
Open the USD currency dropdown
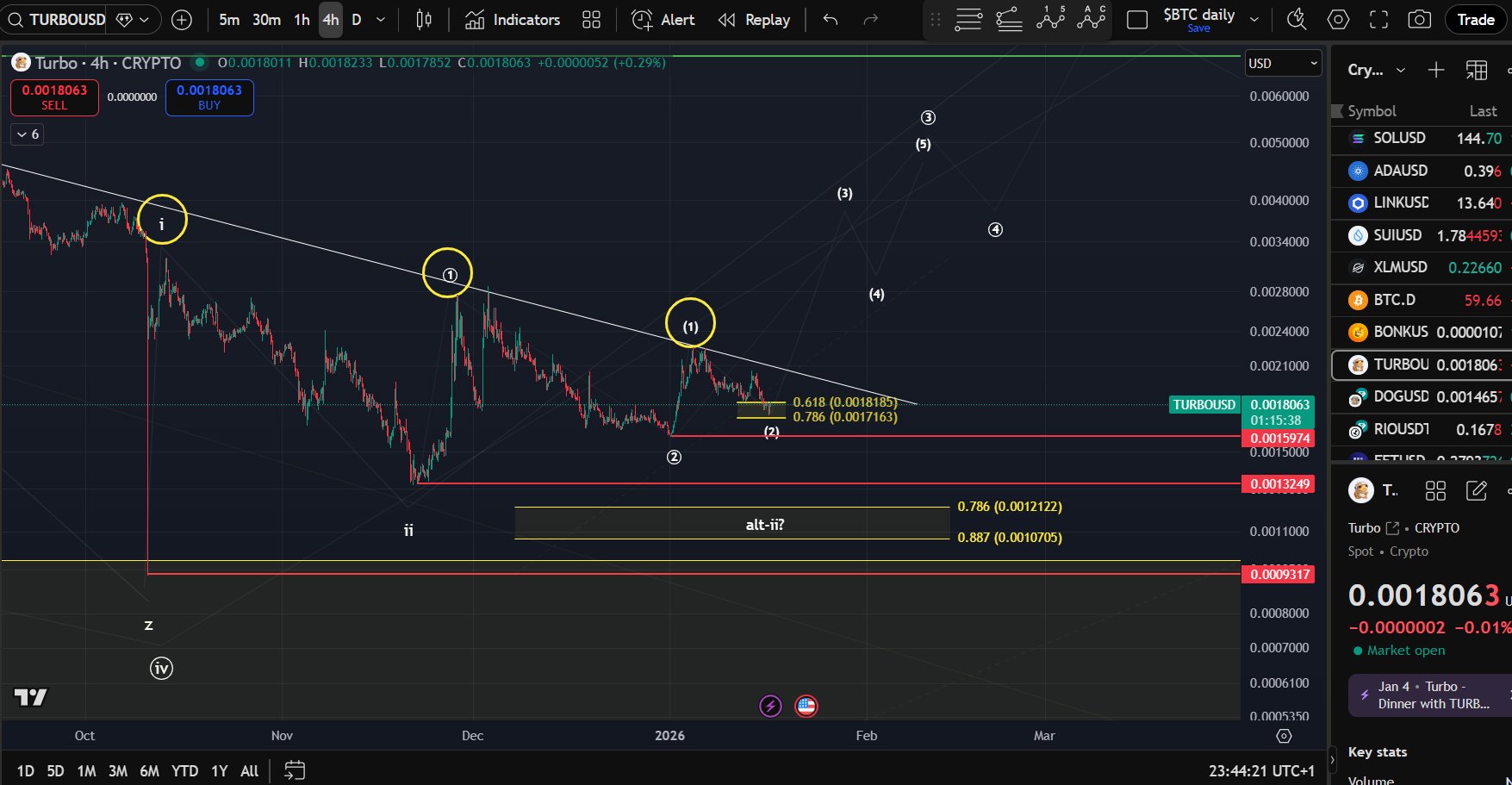pyautogui.click(x=1283, y=63)
